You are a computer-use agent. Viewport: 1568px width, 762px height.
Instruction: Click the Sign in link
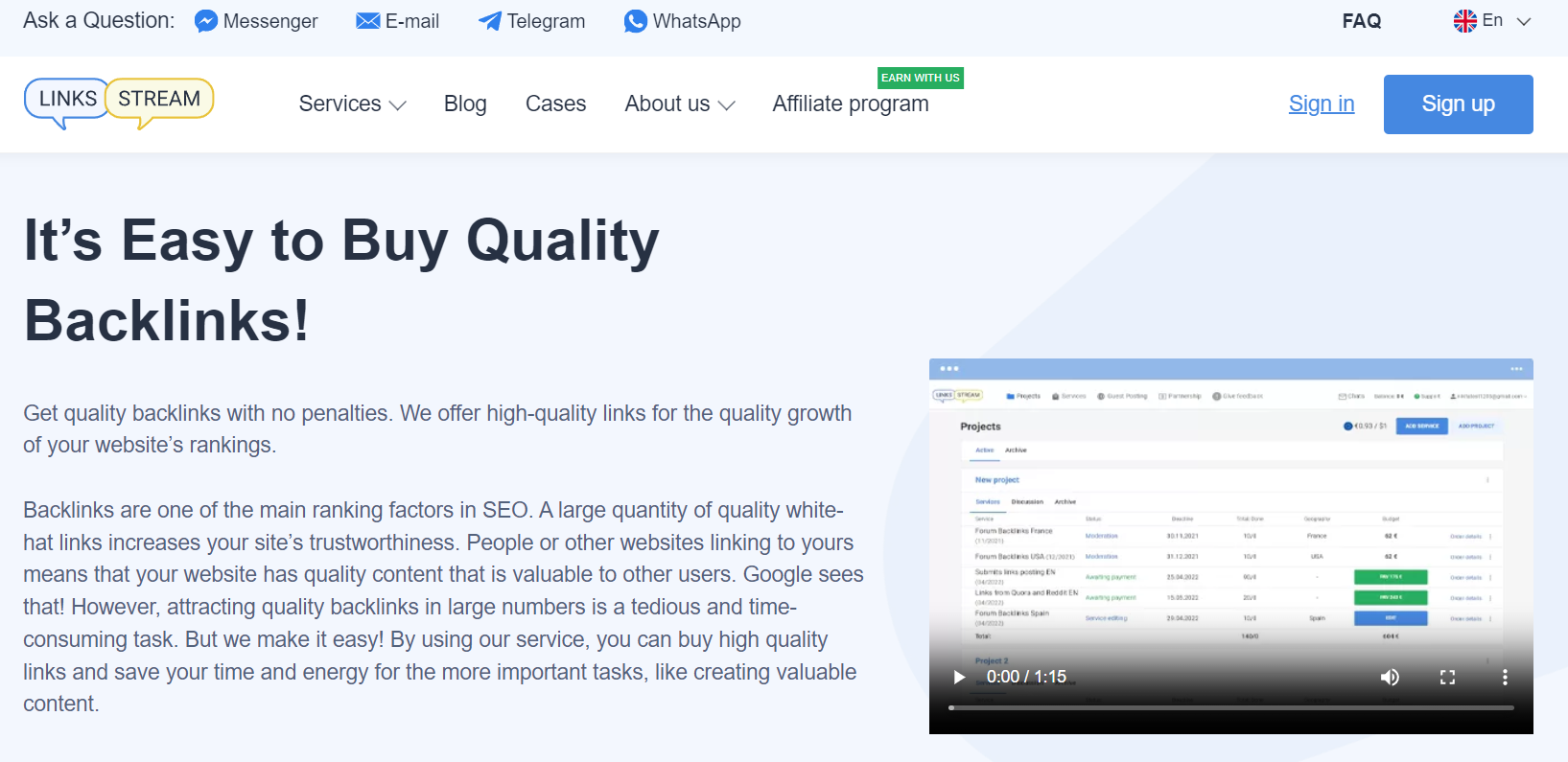tap(1321, 104)
